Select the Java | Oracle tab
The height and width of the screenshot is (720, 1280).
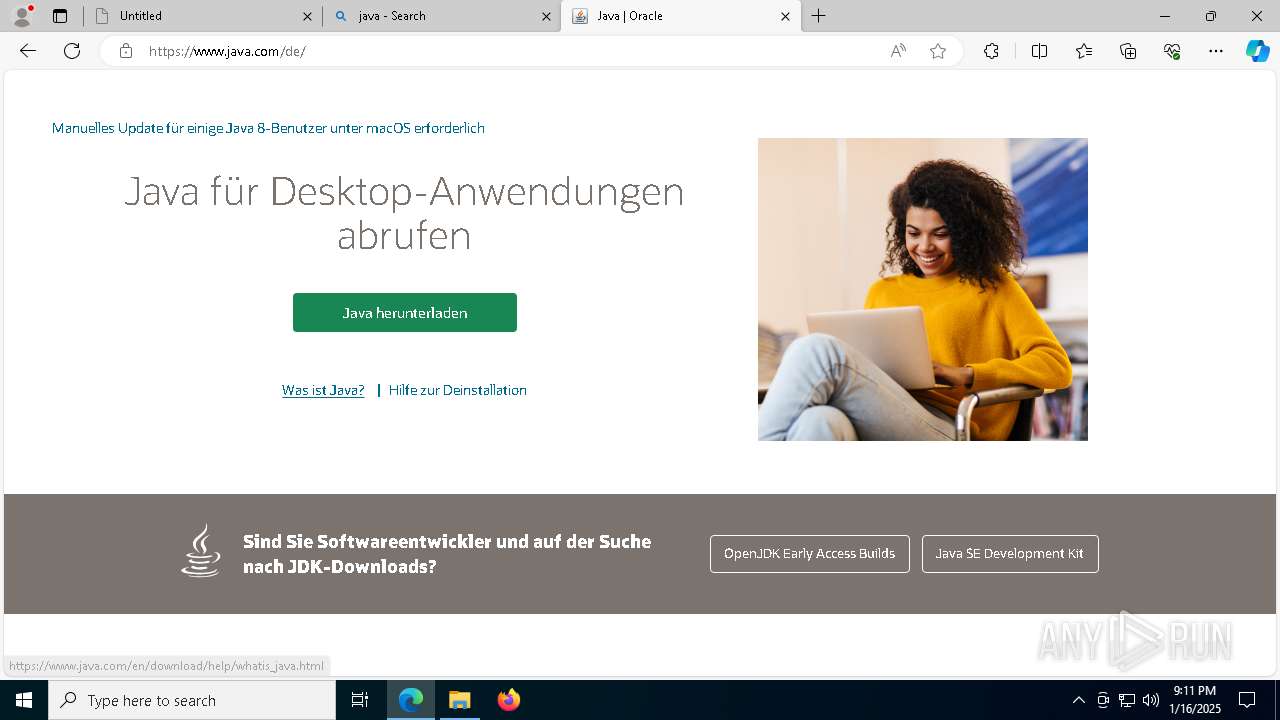681,16
